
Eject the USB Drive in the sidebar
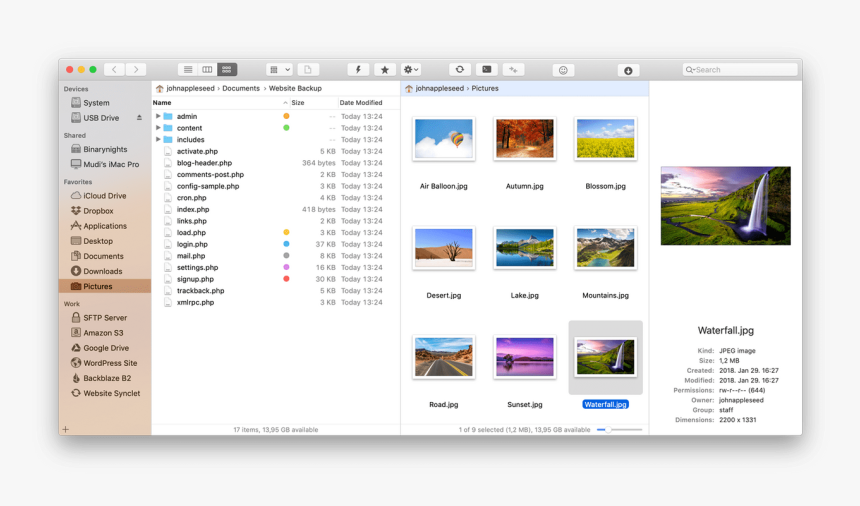click(140, 118)
